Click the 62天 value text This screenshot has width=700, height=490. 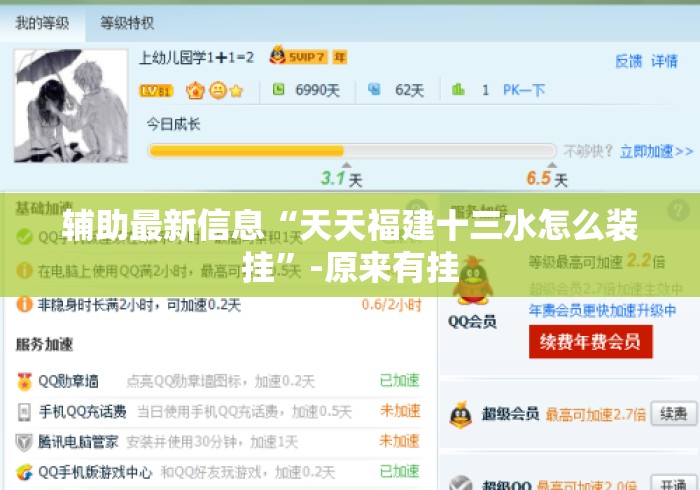click(x=409, y=91)
